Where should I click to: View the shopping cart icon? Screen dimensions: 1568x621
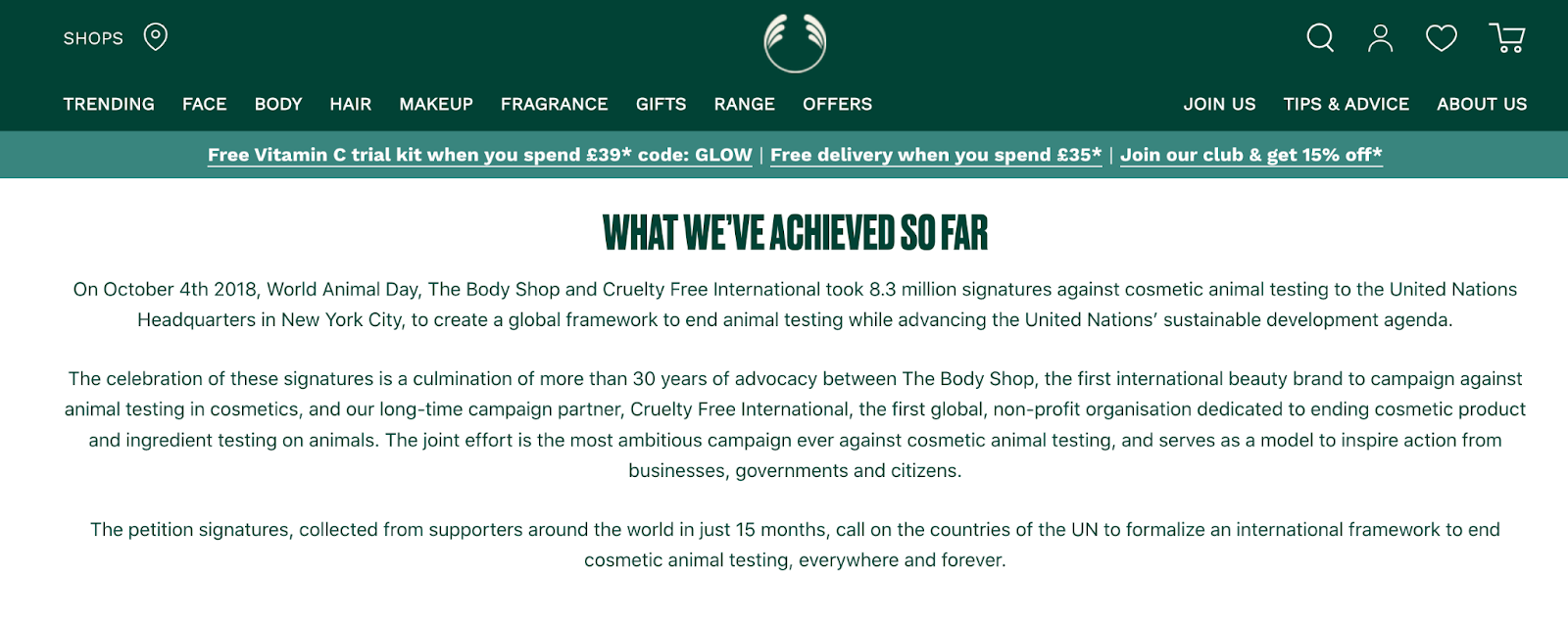click(1506, 38)
